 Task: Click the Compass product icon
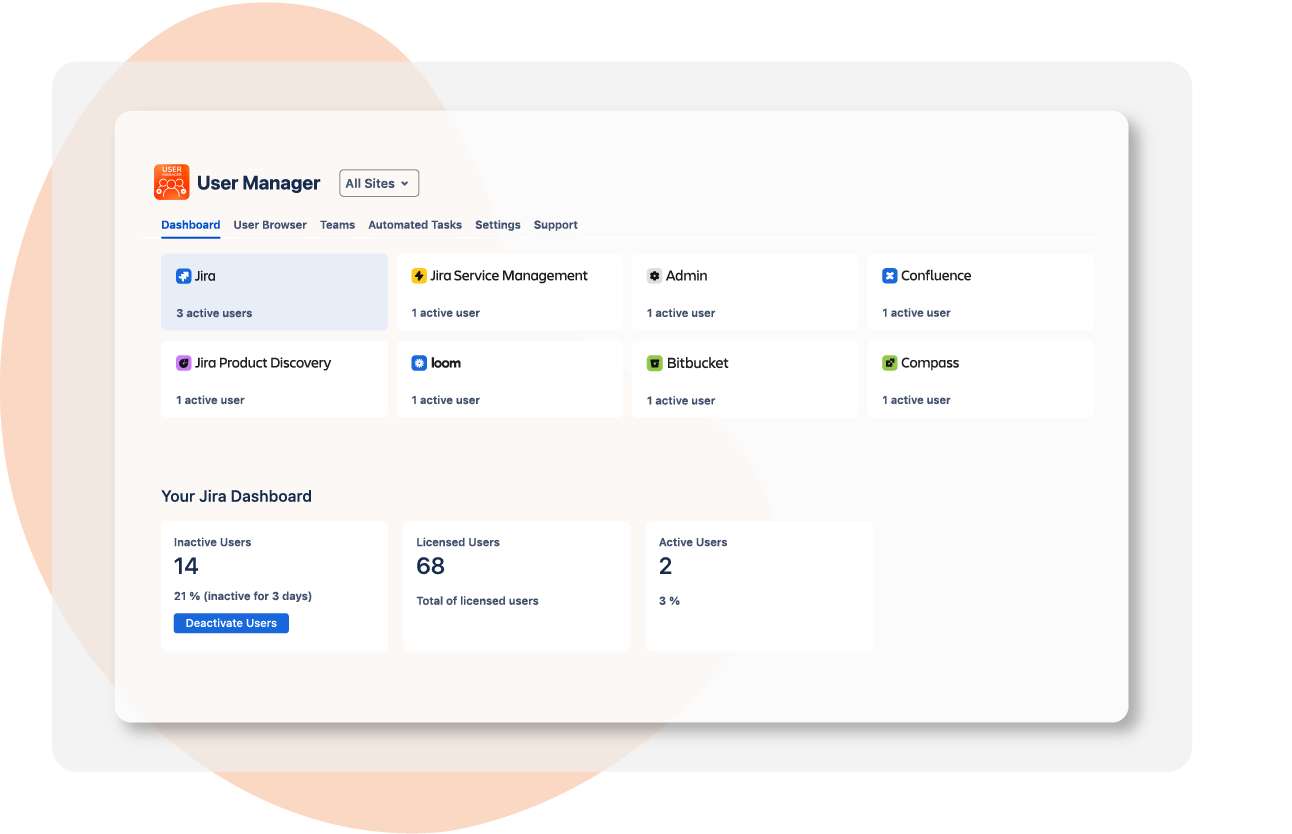(x=889, y=363)
